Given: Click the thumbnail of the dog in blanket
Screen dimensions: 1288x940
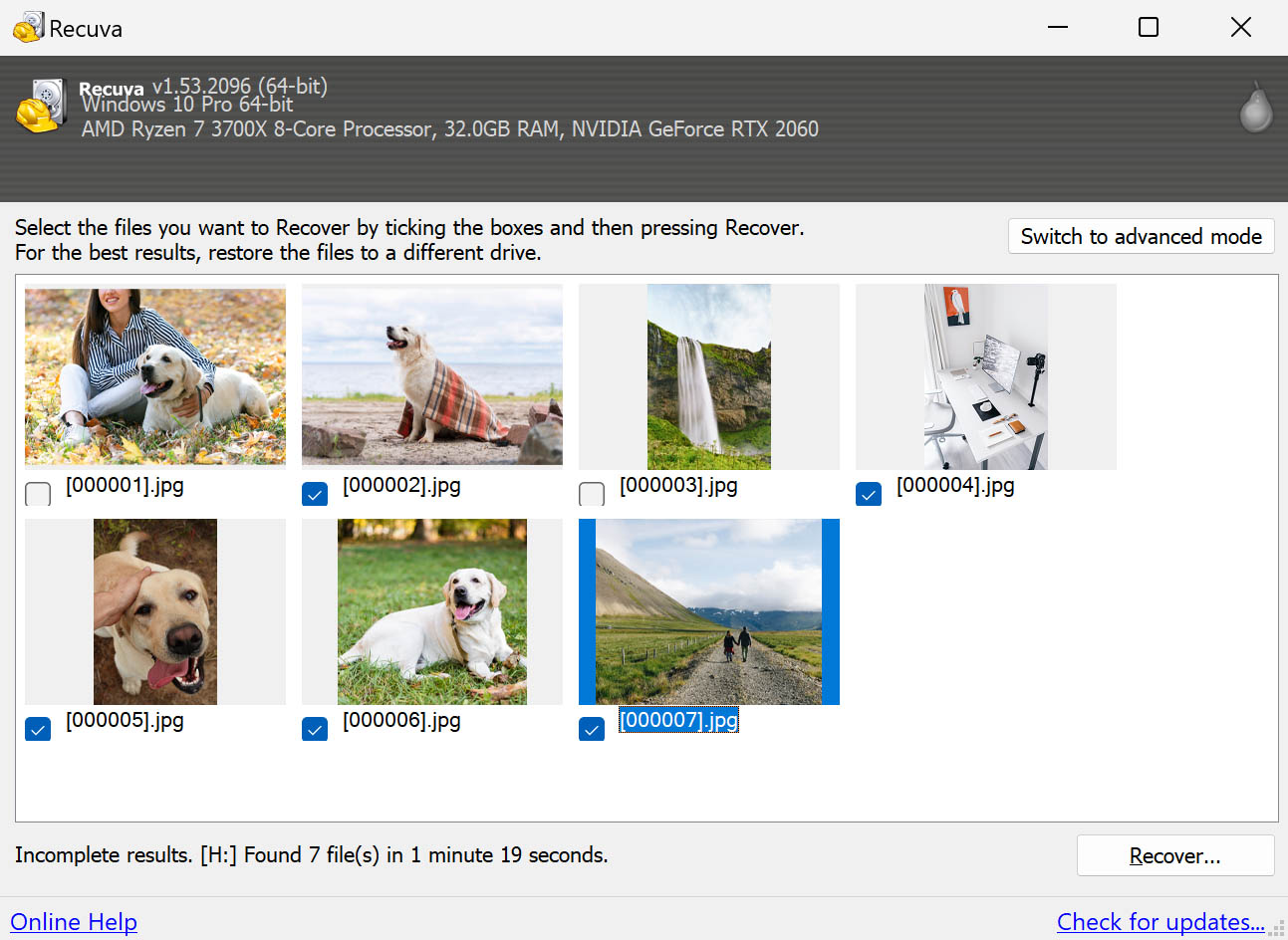Looking at the screenshot, I should coord(431,376).
